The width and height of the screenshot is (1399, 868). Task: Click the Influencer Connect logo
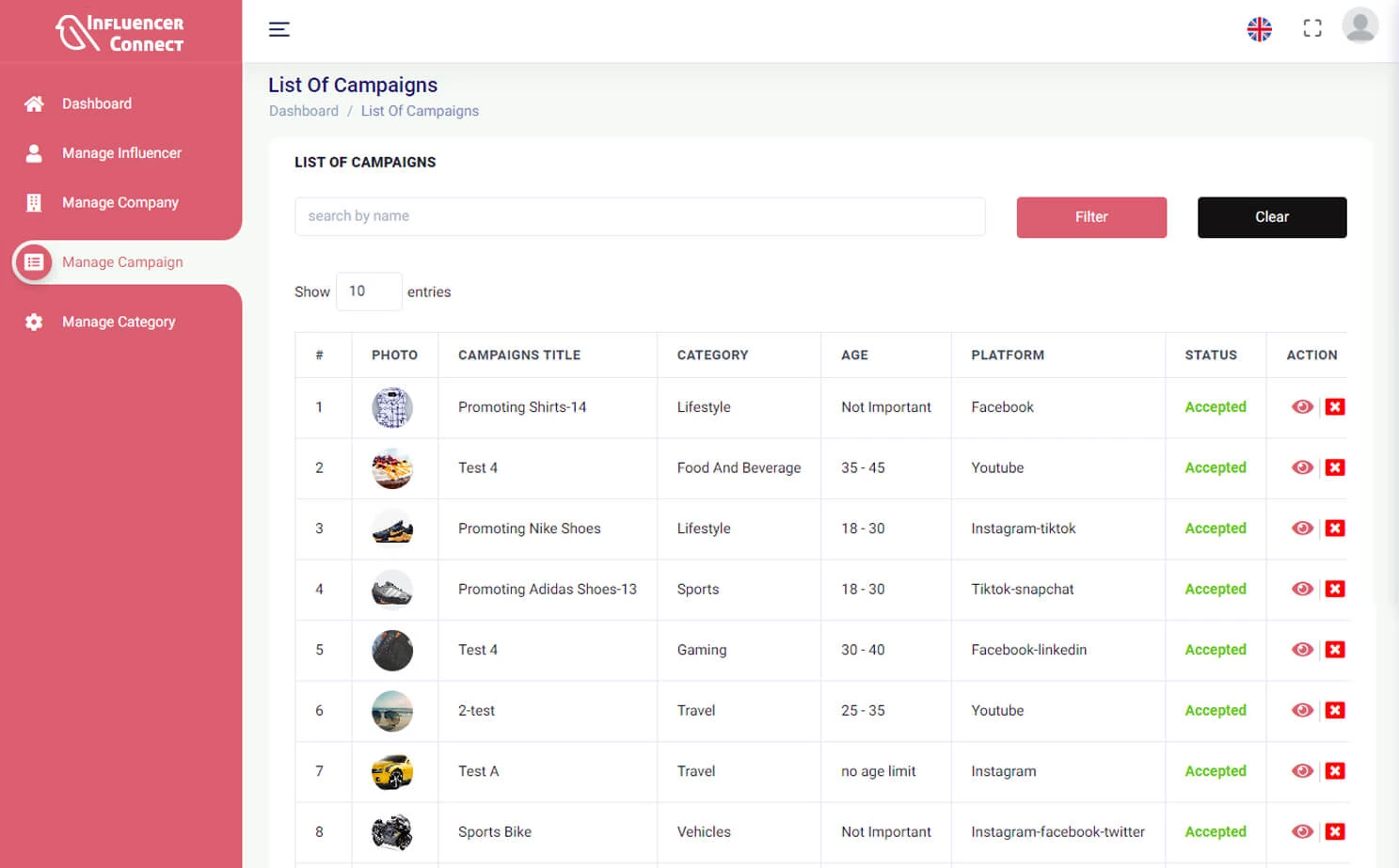120,29
